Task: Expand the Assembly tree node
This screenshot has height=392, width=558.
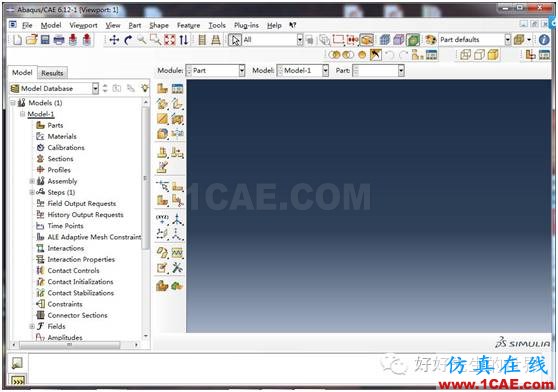Action: (32, 181)
